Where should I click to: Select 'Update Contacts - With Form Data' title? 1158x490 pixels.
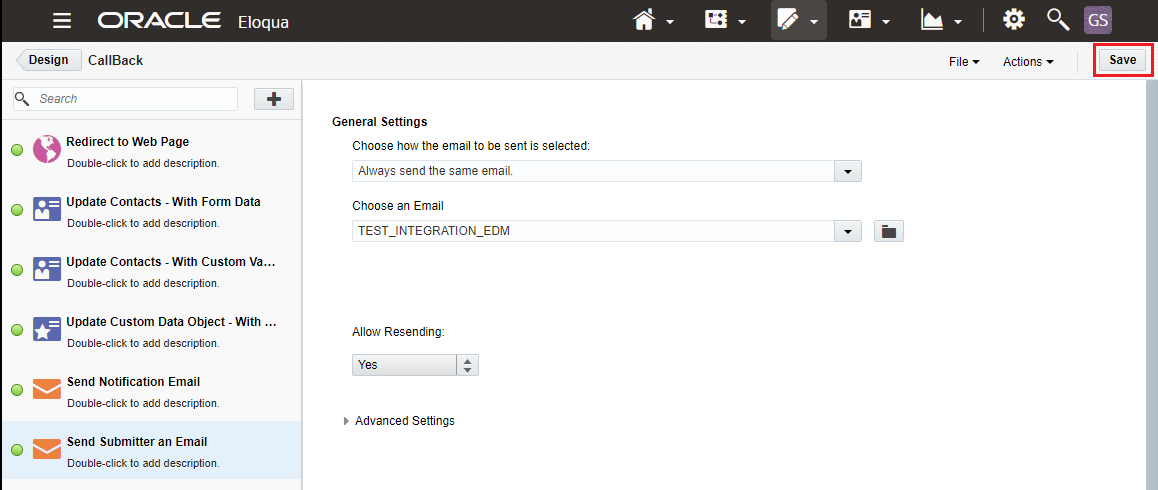click(x=163, y=201)
